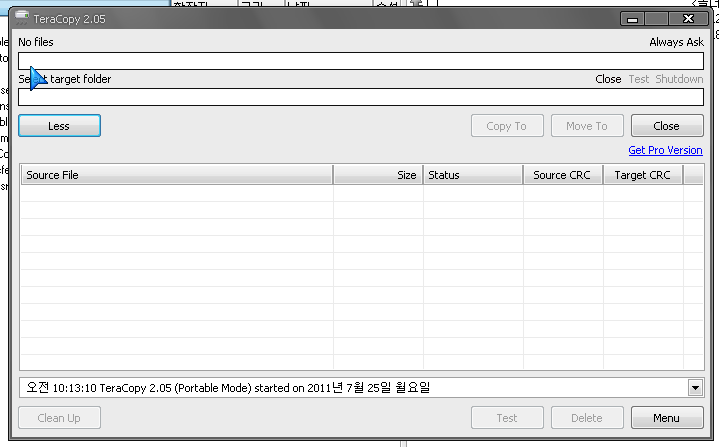Viewport: 719px width, 447px height.
Task: Click the Select target folder label
Action: click(65, 79)
